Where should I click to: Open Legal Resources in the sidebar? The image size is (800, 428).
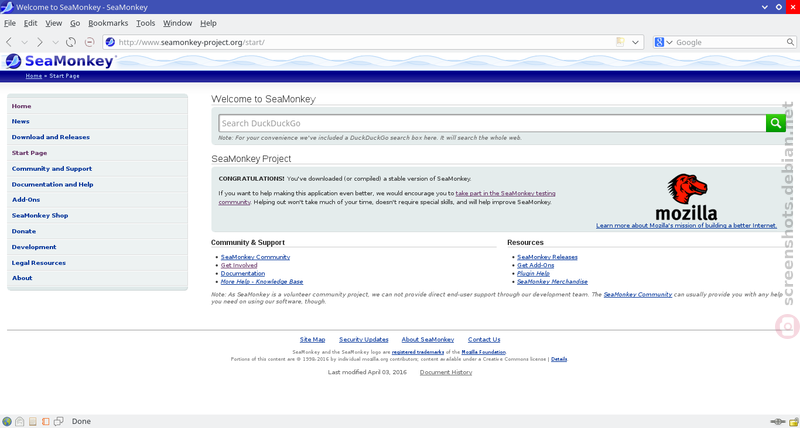tap(39, 263)
